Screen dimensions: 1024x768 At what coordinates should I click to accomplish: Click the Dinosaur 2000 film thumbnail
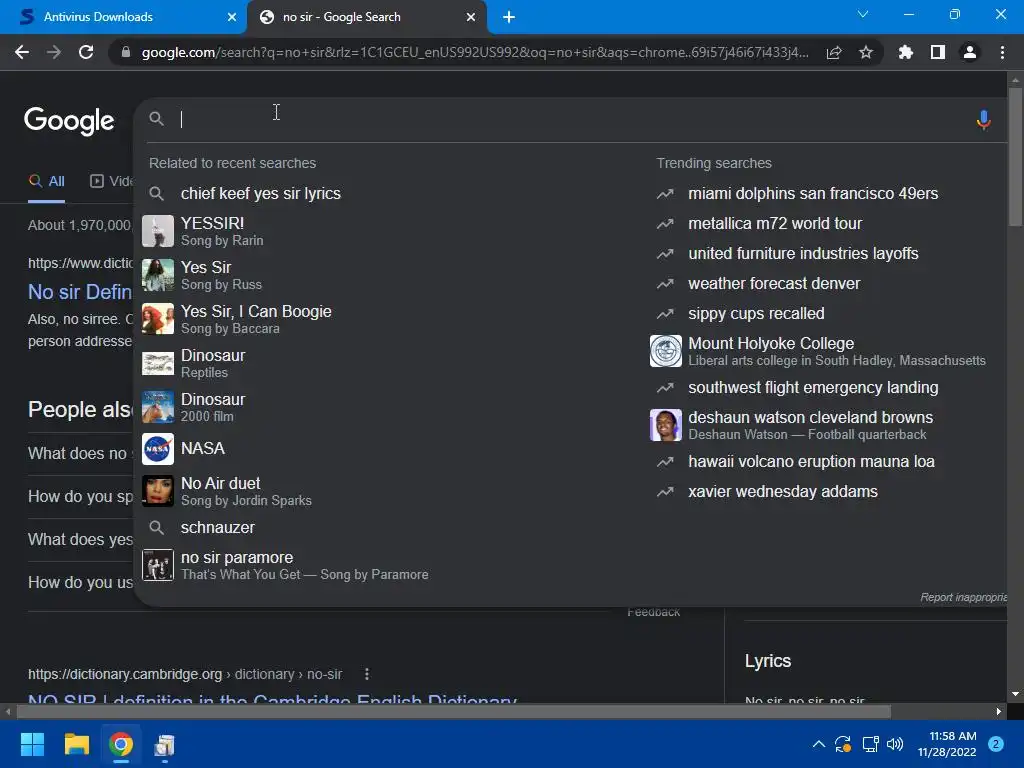coord(158,407)
